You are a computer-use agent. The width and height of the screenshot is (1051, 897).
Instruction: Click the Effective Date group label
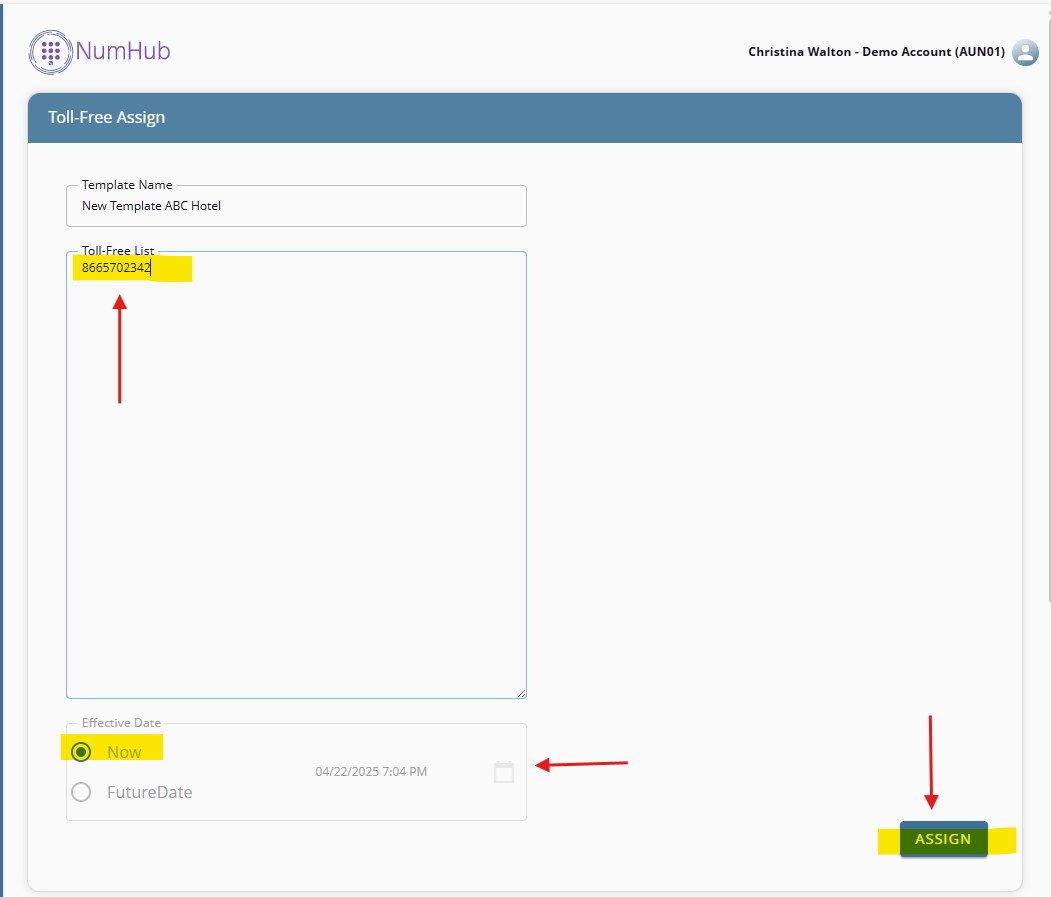[121, 723]
